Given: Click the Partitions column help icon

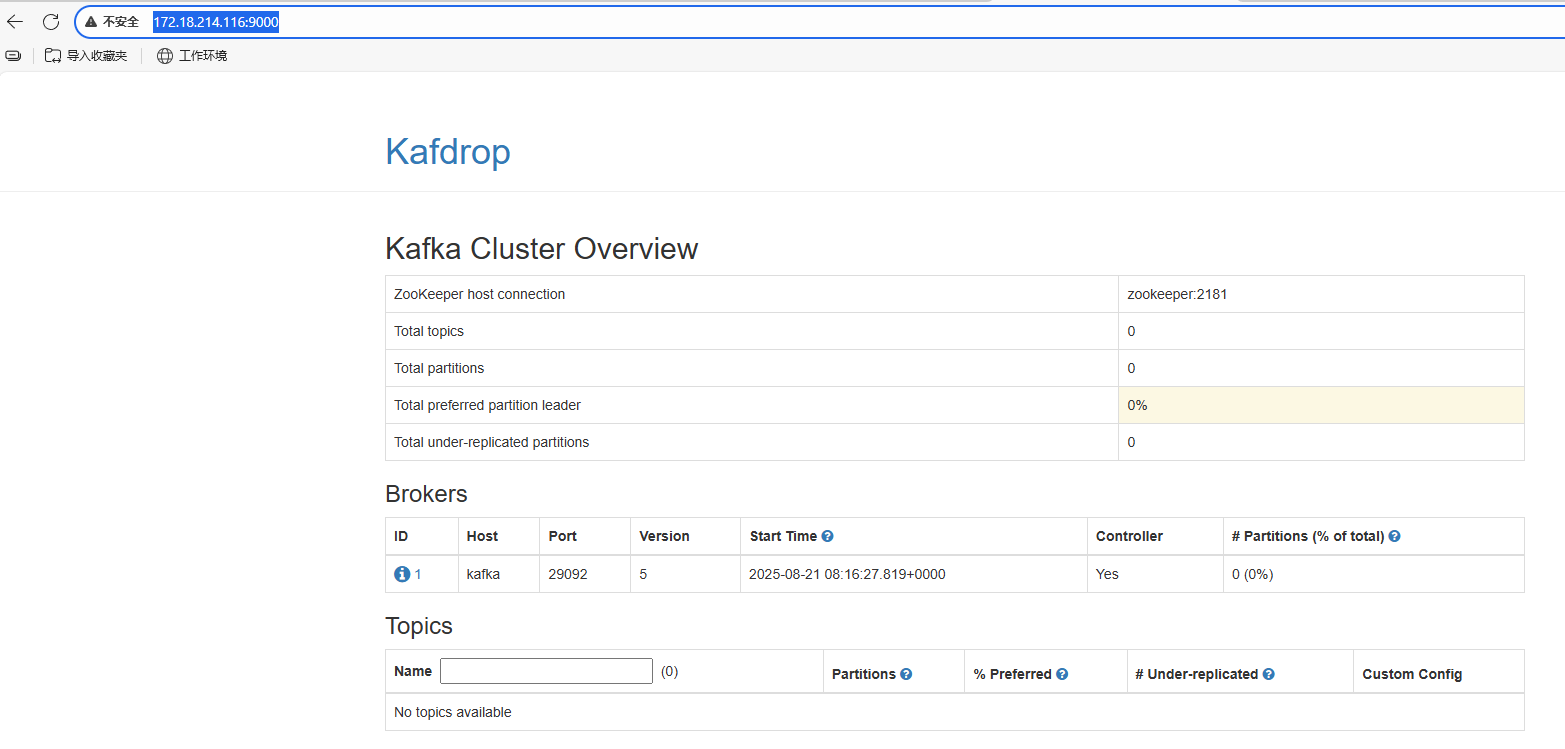Looking at the screenshot, I should coord(905,674).
